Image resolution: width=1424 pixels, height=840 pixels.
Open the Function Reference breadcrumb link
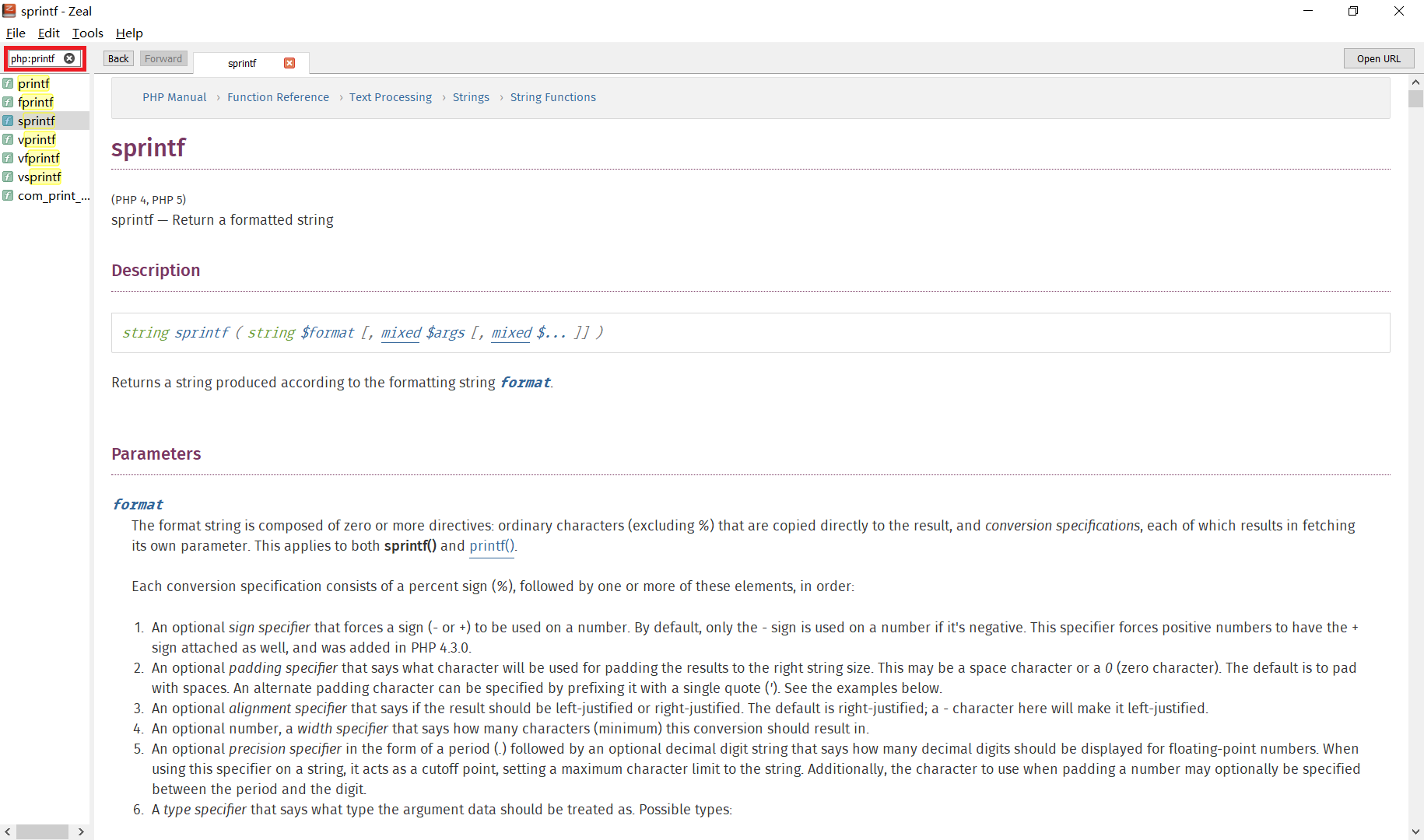point(278,97)
